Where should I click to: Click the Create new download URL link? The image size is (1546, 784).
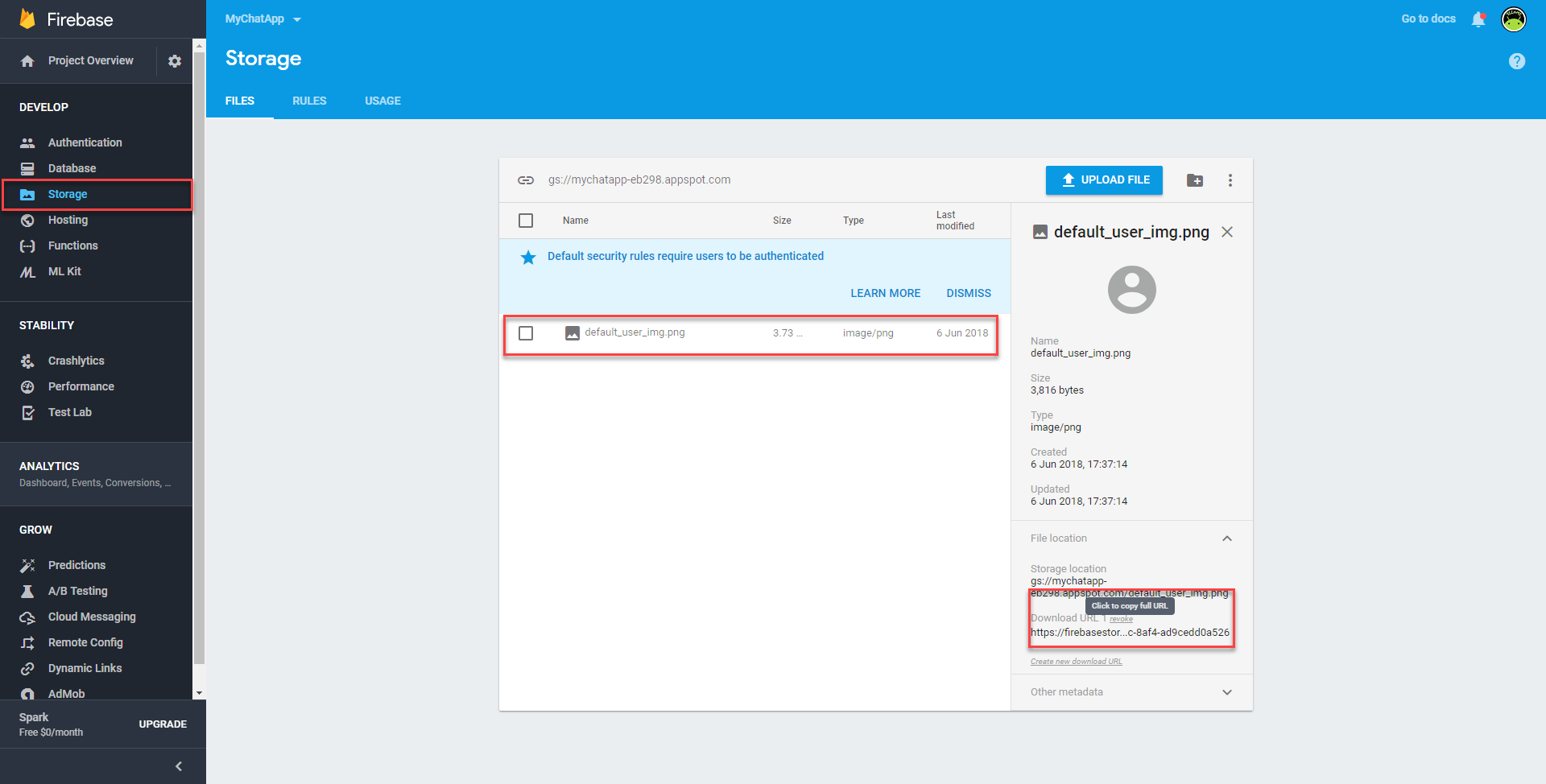pos(1076,662)
